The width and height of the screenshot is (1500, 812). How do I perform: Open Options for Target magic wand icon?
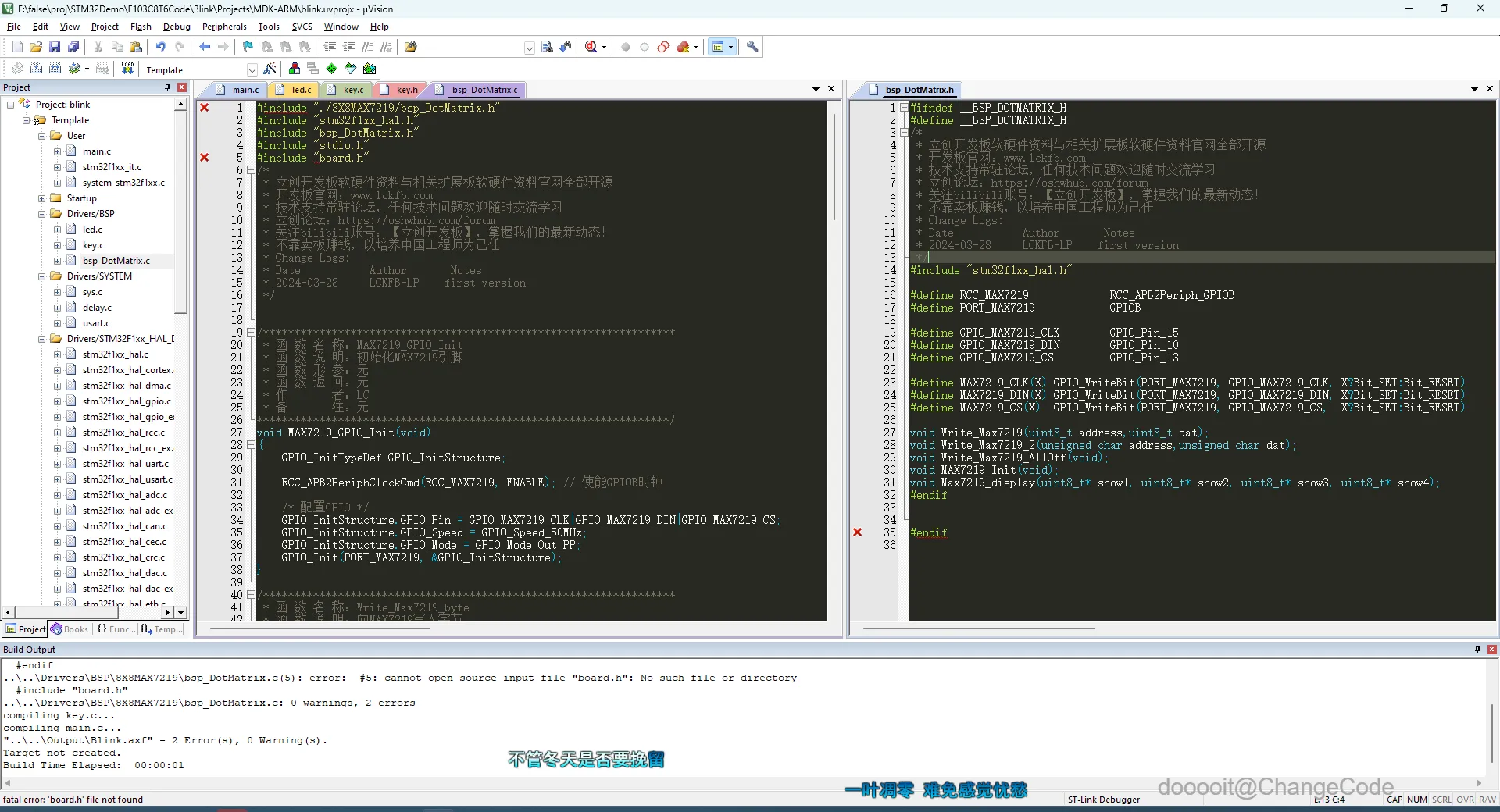(x=270, y=69)
